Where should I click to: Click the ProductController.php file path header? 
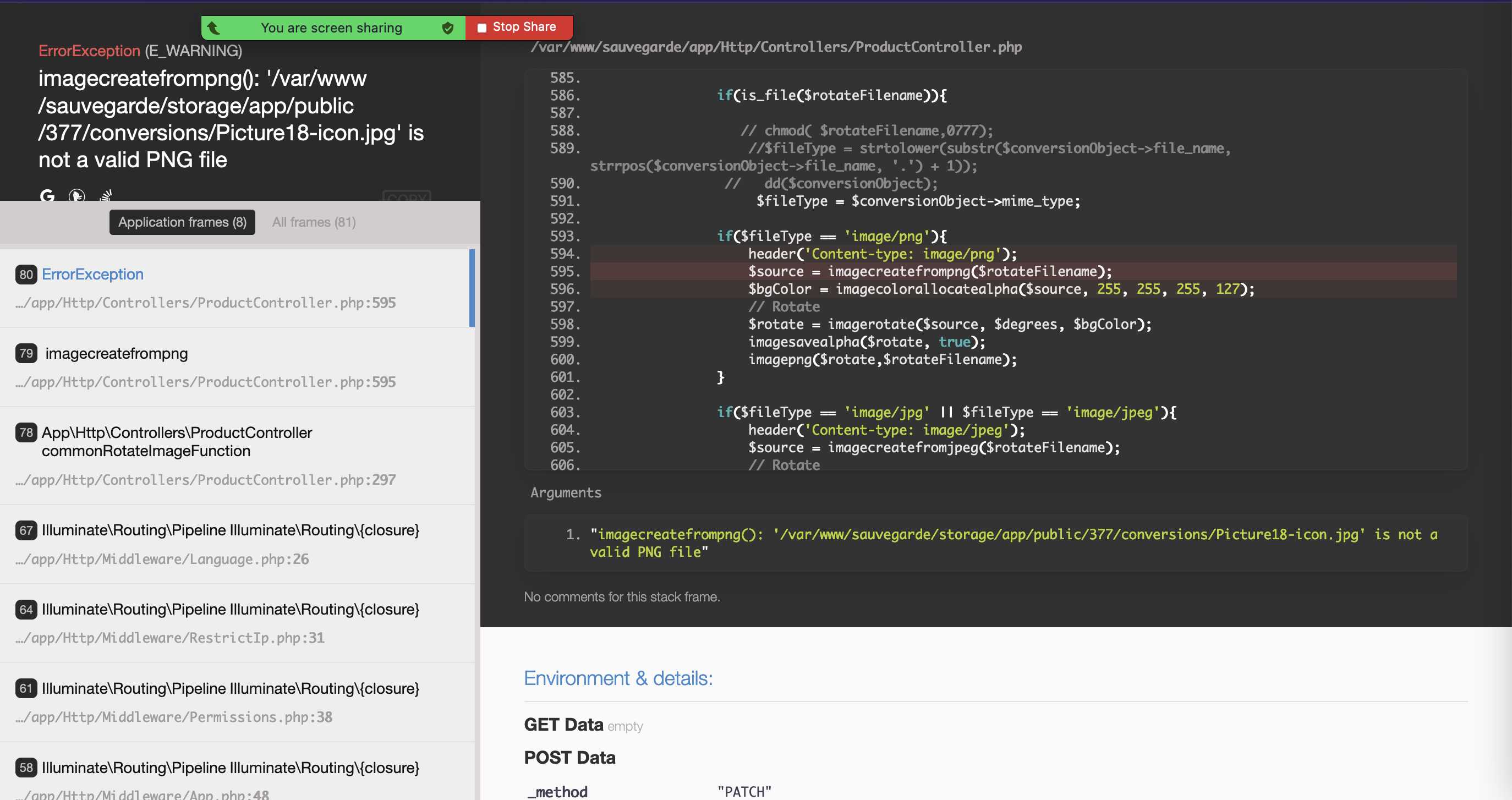775,47
